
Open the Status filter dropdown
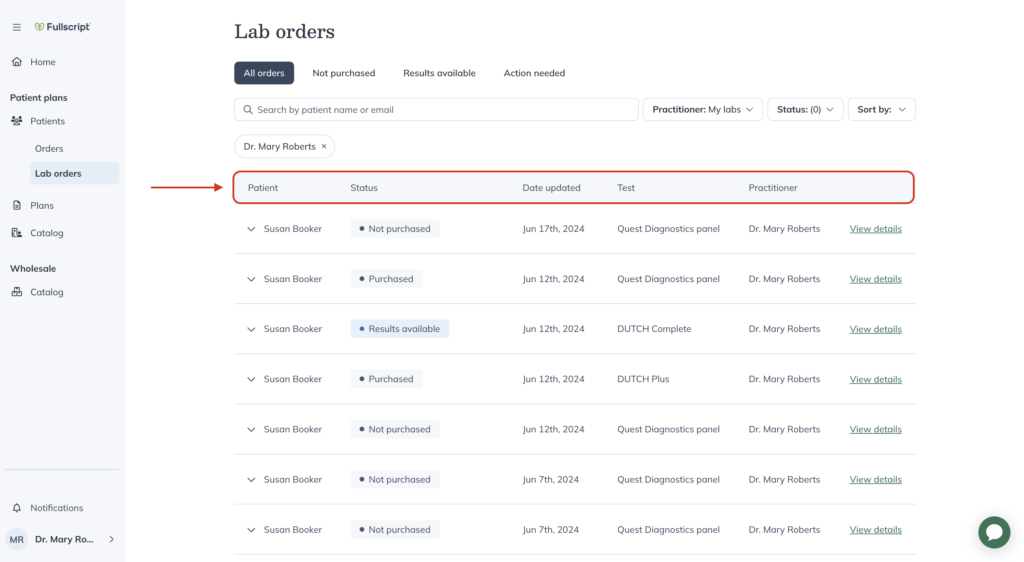coord(805,110)
